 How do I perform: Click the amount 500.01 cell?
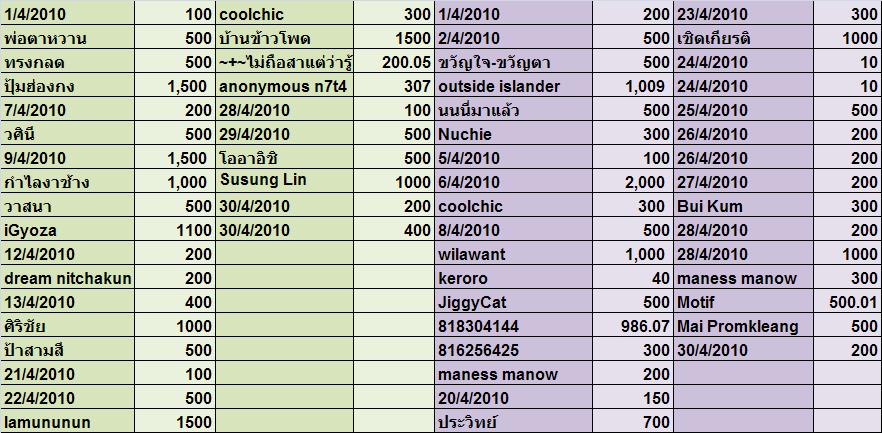tap(848, 302)
